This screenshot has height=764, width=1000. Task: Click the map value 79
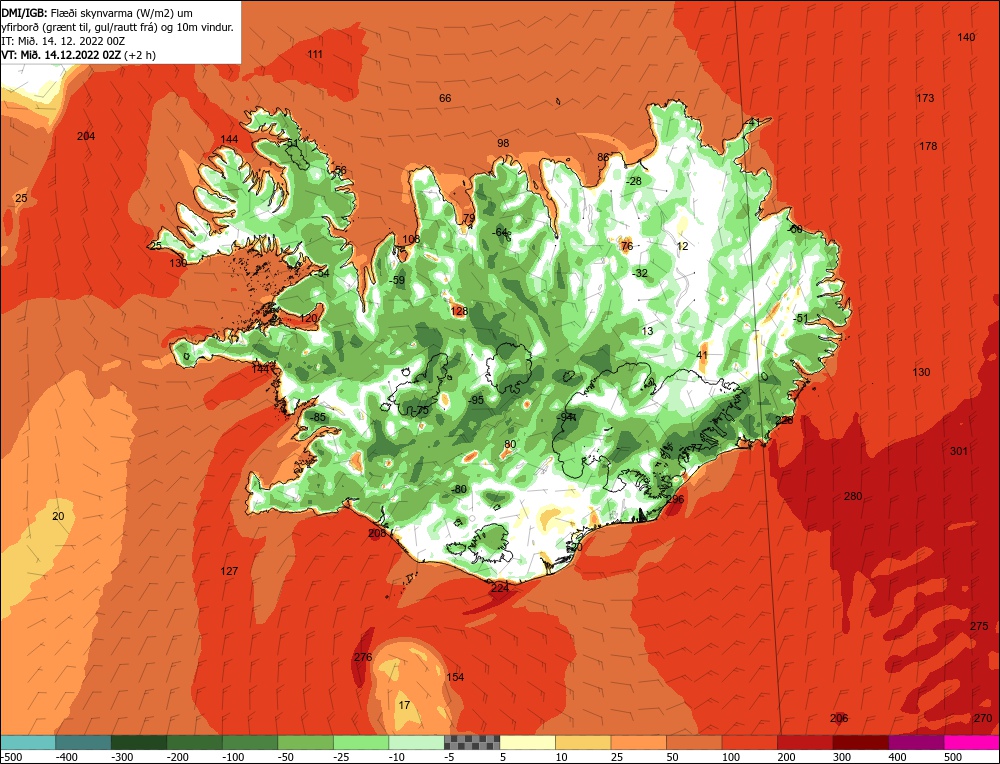click(x=469, y=219)
